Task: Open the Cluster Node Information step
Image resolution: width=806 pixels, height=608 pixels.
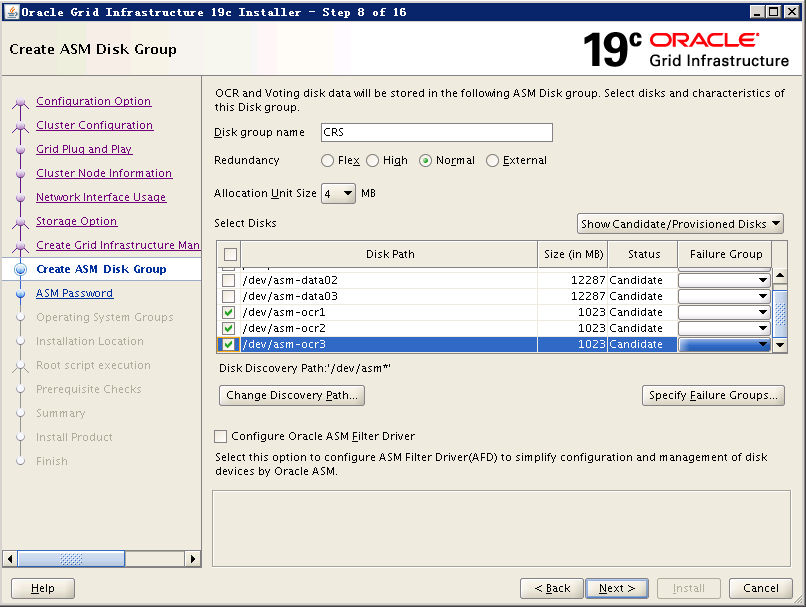Action: tap(104, 173)
